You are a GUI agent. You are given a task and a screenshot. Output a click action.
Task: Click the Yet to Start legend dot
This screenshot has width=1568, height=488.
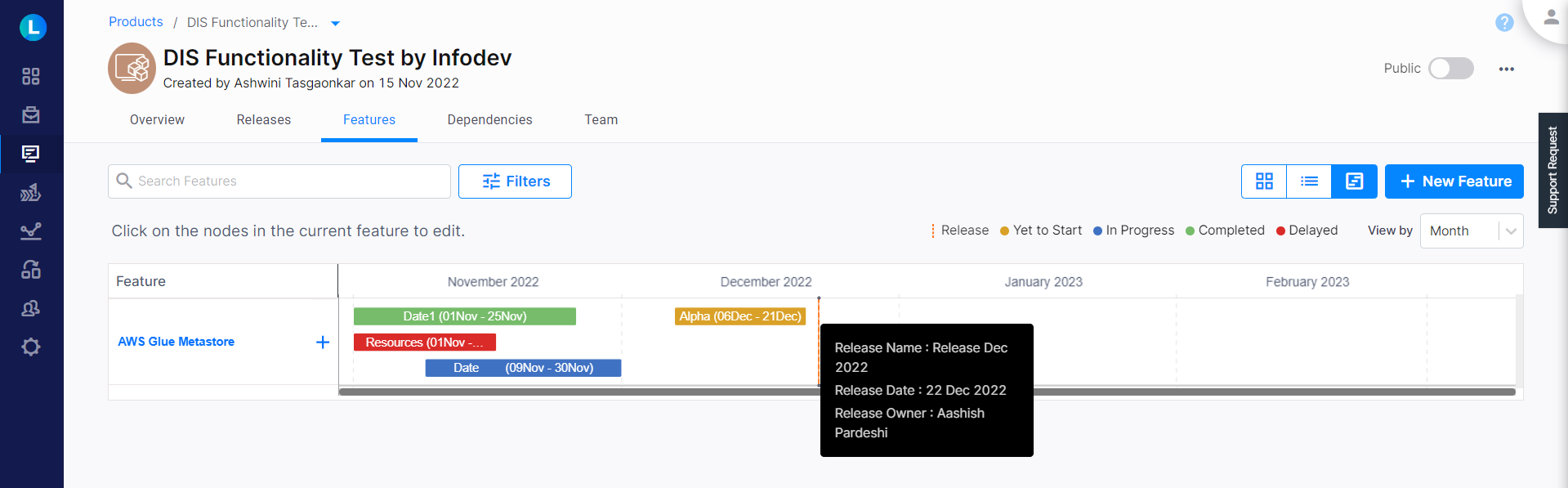click(x=1004, y=231)
